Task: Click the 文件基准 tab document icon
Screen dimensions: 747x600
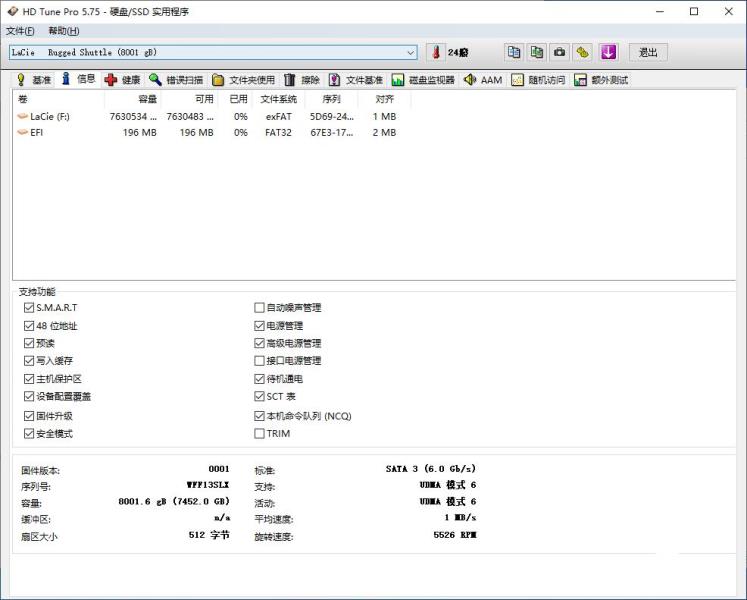Action: 334,80
